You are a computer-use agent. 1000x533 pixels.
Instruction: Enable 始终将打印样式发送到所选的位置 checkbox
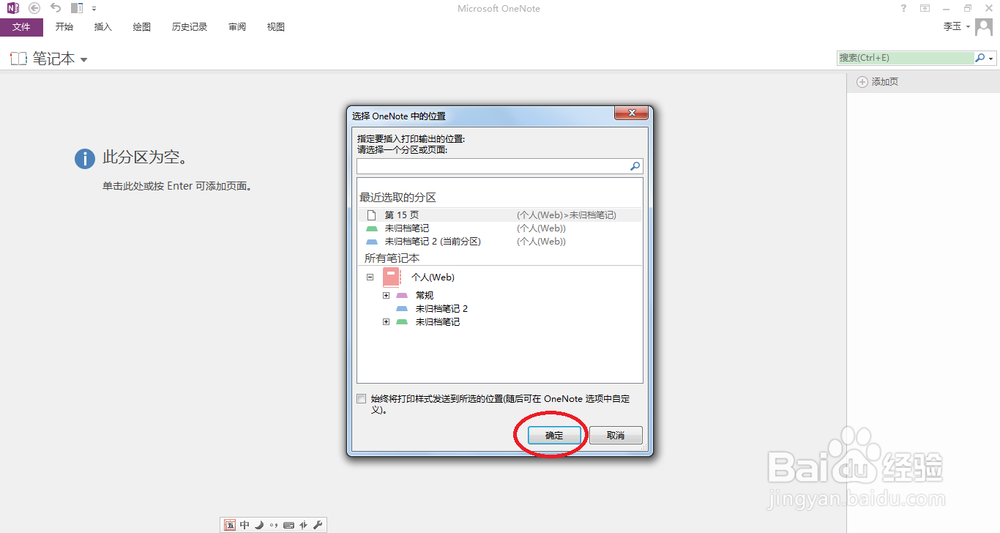362,399
